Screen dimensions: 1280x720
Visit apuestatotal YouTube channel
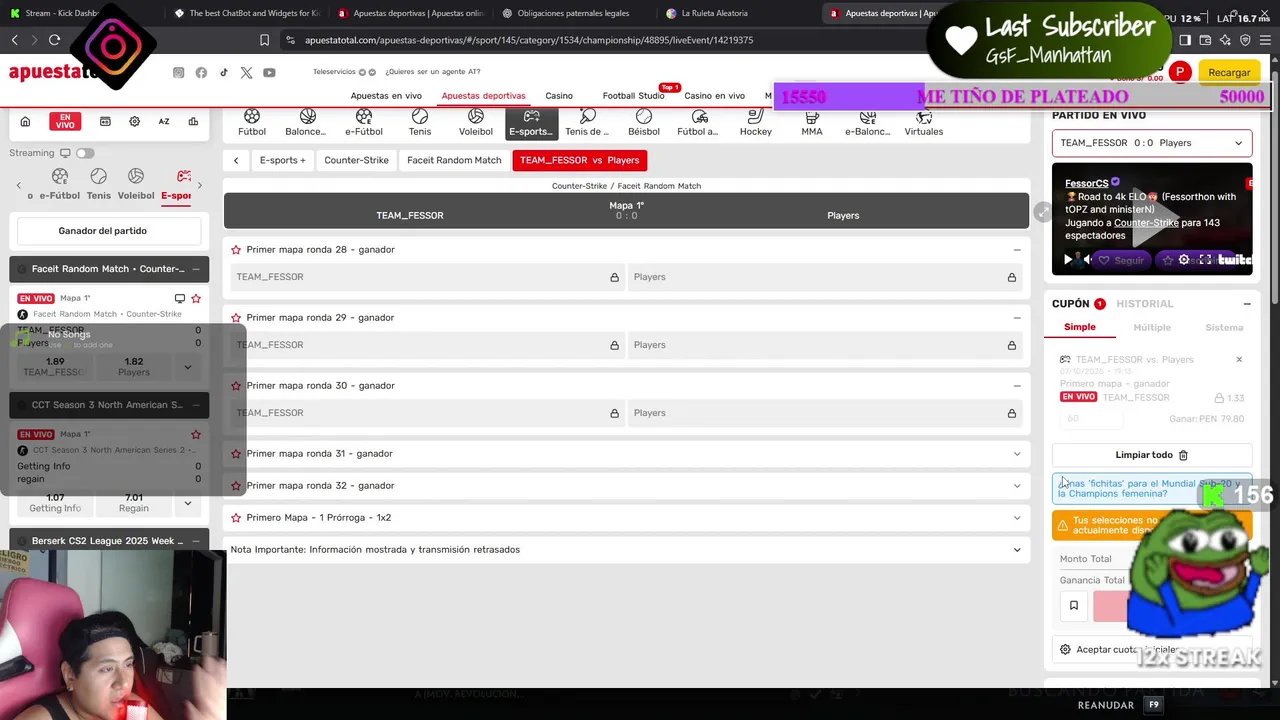click(269, 73)
